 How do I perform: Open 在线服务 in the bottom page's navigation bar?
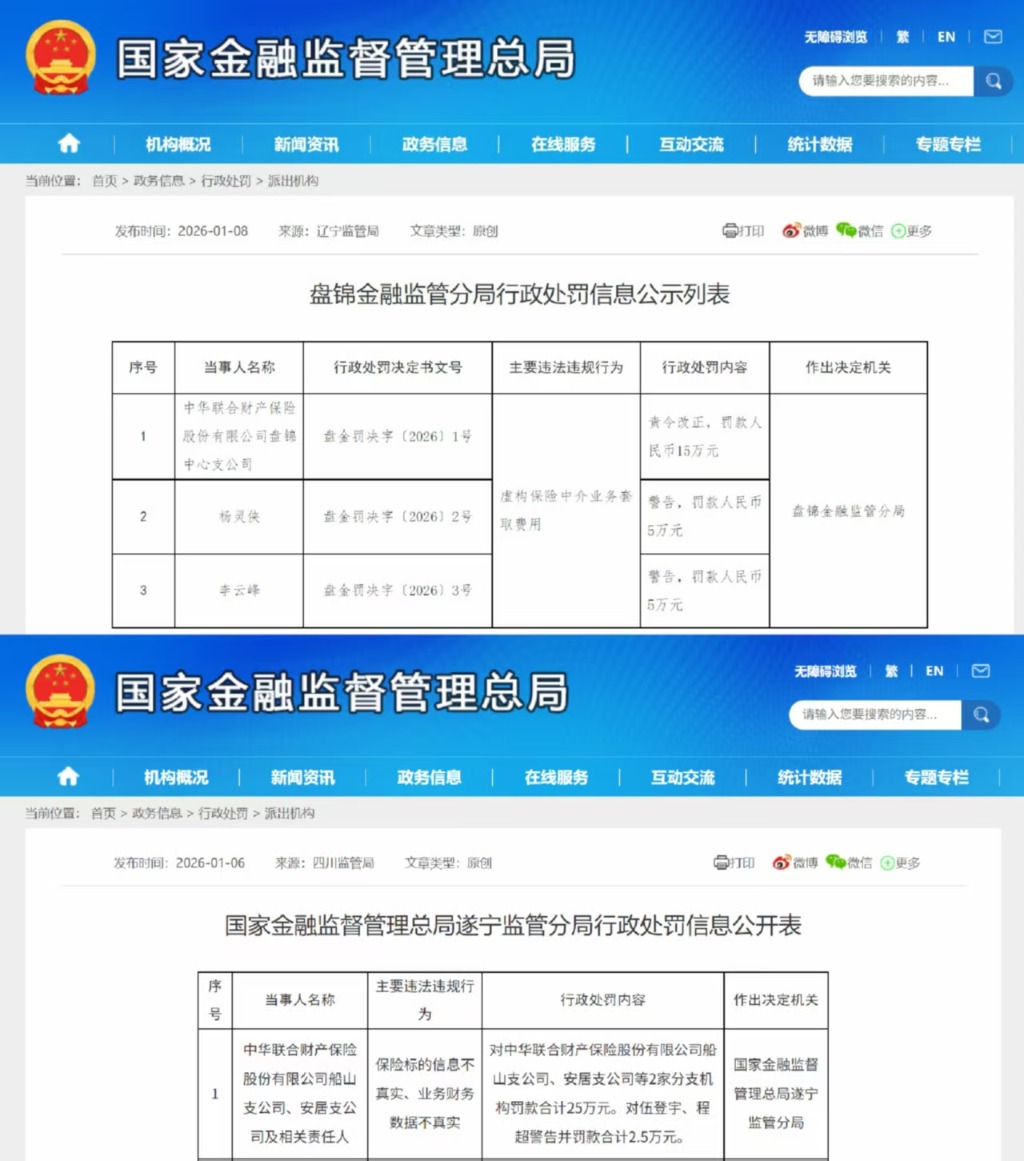556,777
